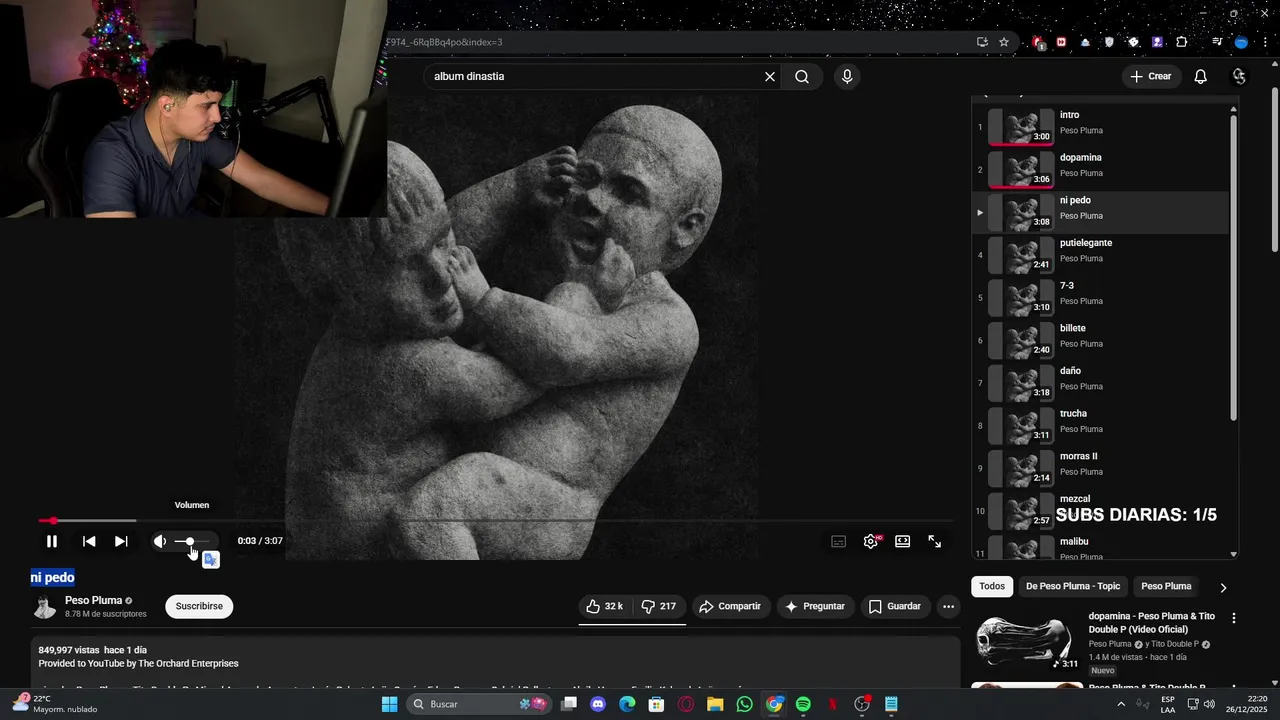This screenshot has height=720, width=1280.
Task: Start voice search with microphone icon
Action: (x=847, y=76)
